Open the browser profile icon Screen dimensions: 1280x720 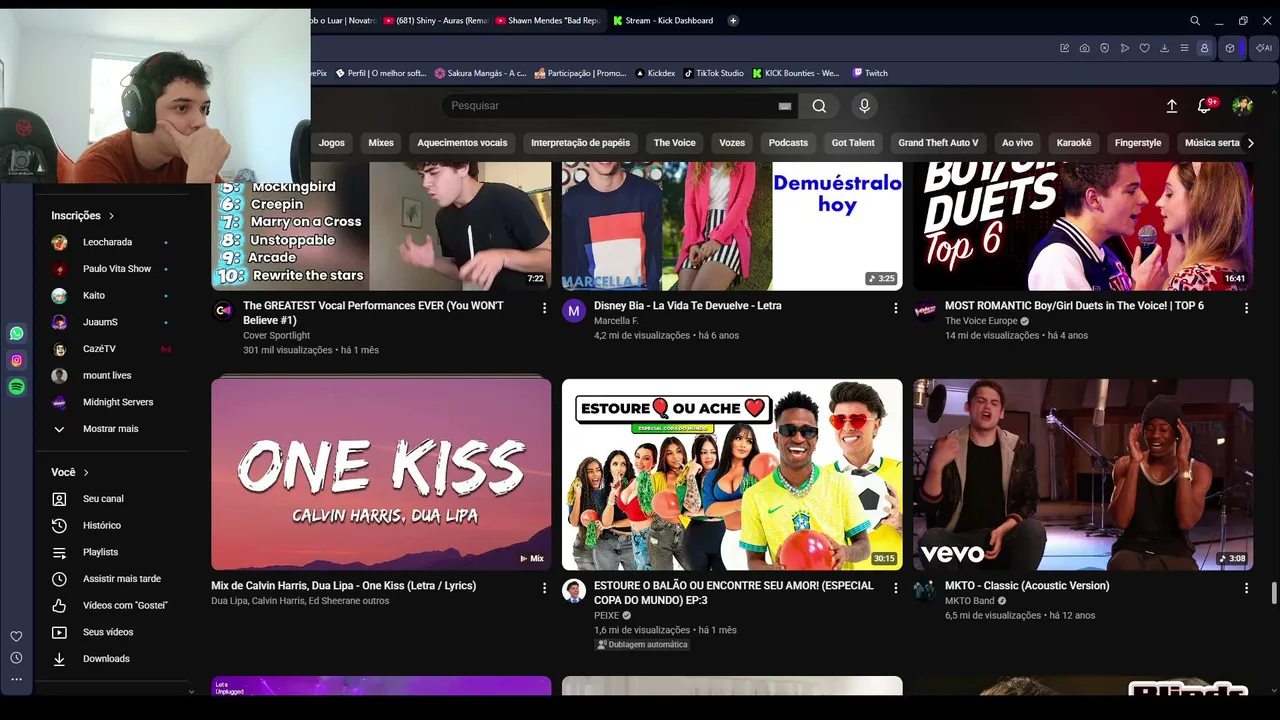(1205, 48)
